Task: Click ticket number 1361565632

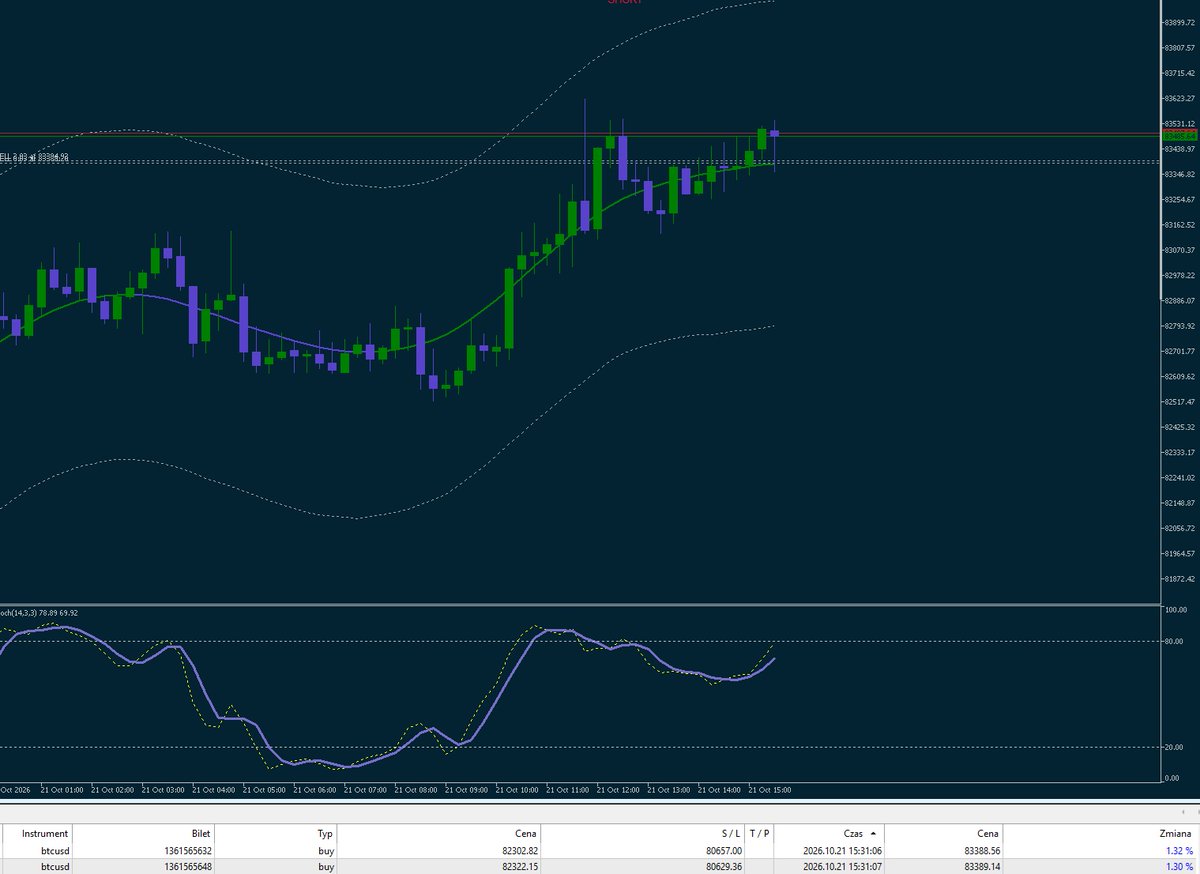Action: coord(186,850)
